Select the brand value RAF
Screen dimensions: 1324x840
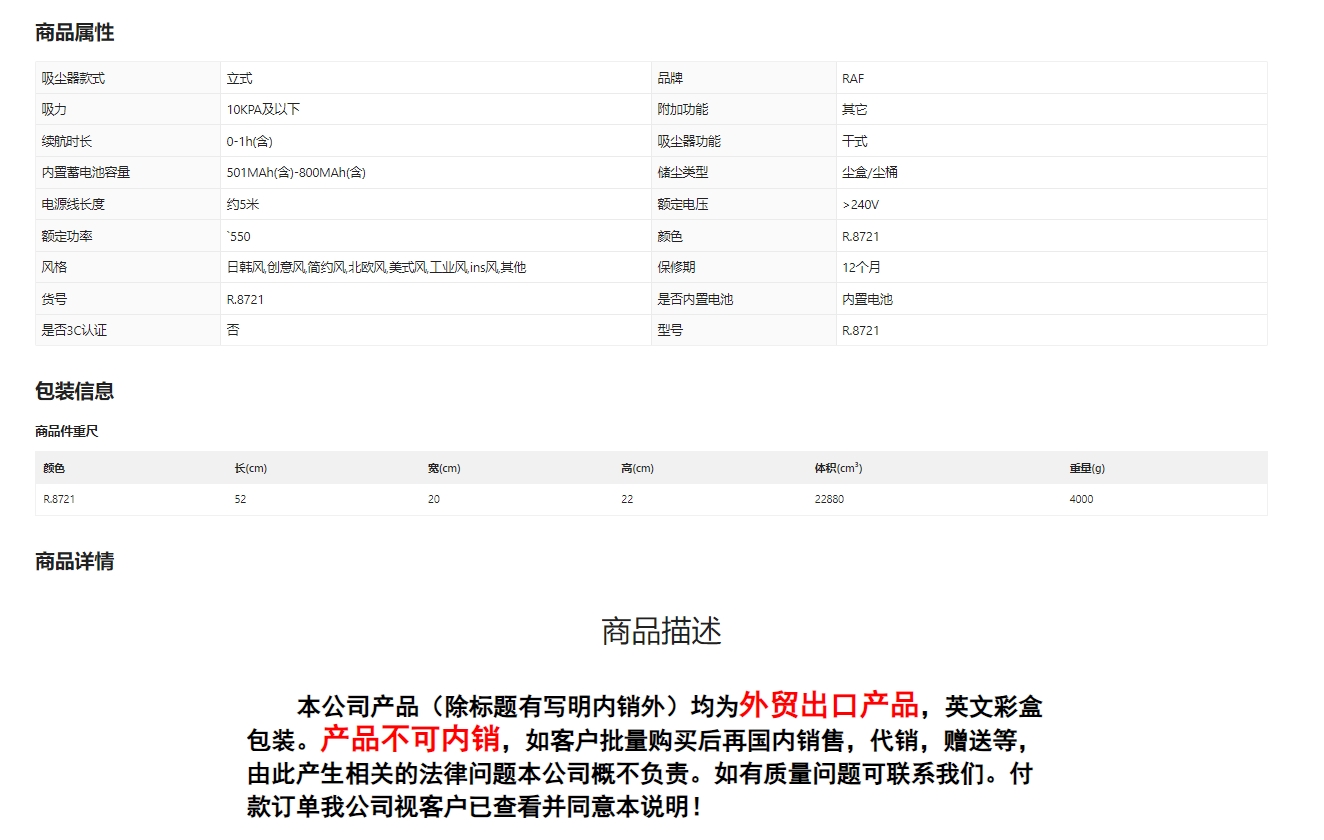click(853, 78)
